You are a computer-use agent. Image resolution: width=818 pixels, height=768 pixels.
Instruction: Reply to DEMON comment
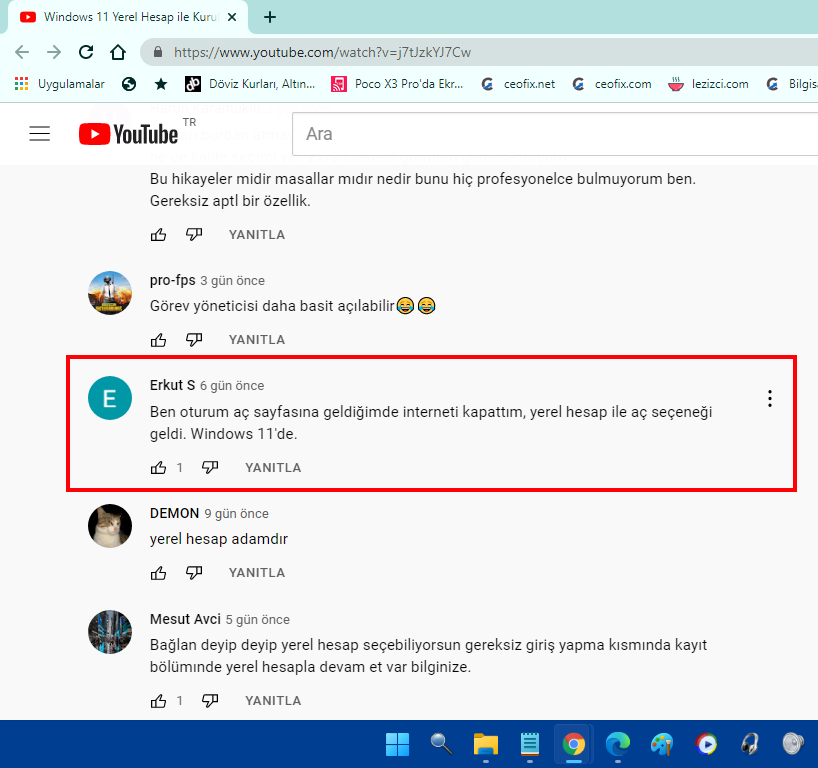257,573
